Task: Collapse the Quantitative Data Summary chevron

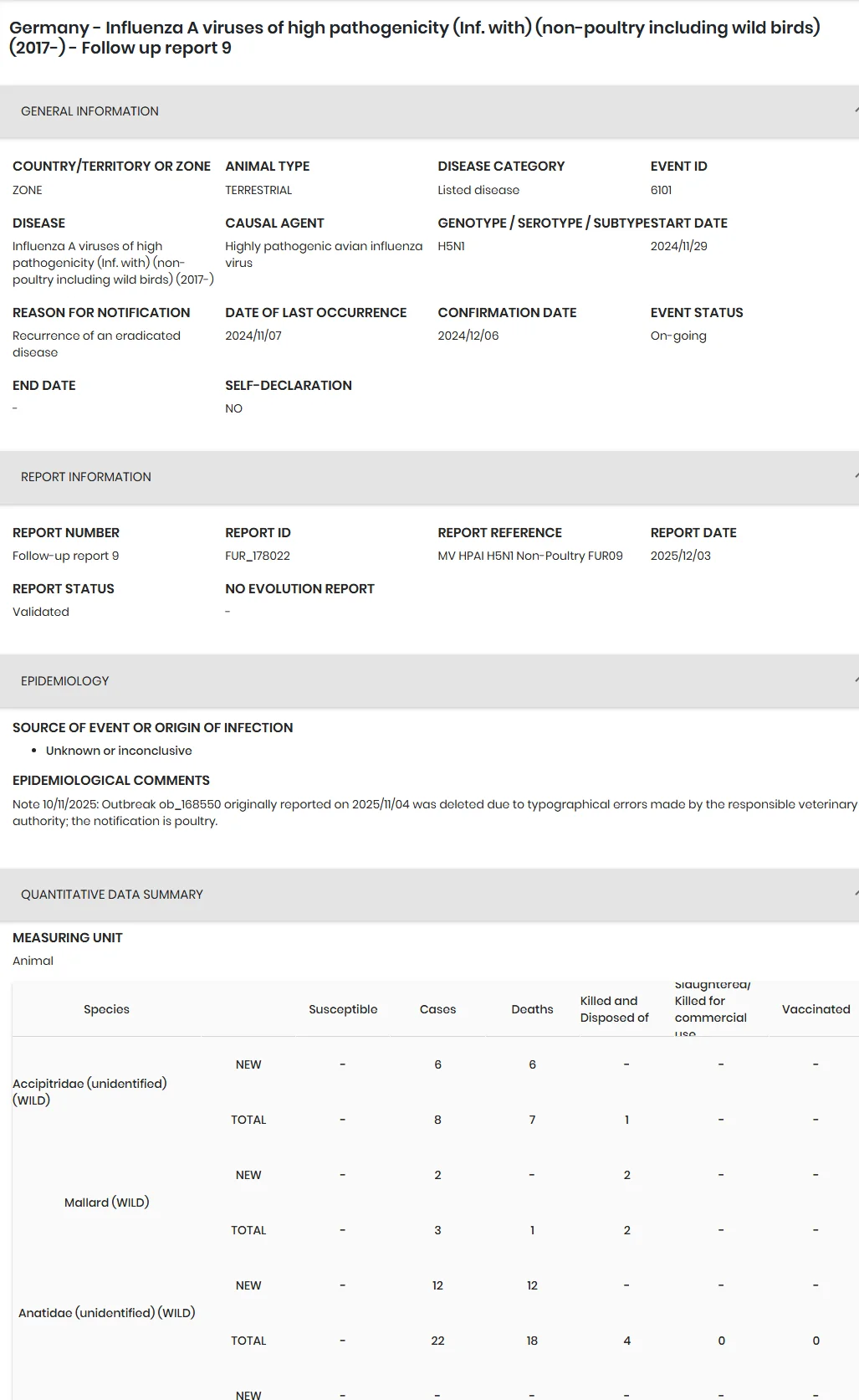Action: (x=856, y=894)
